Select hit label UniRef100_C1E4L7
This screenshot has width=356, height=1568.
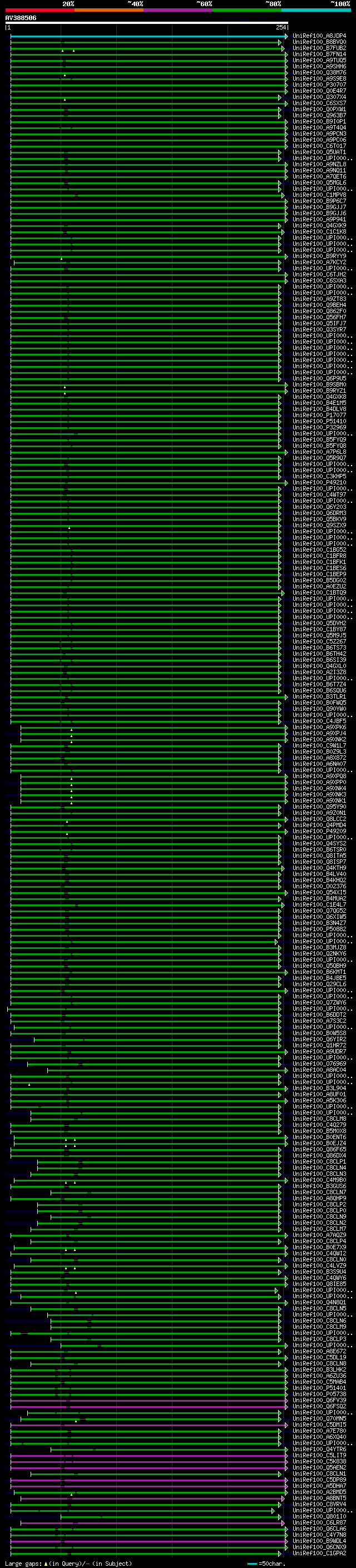319,905
